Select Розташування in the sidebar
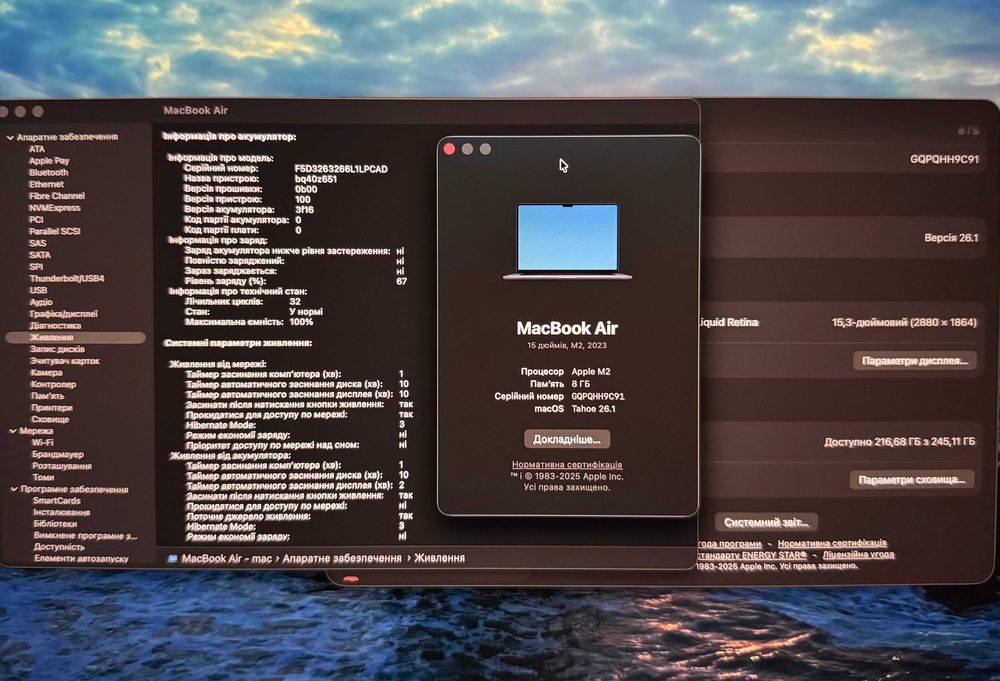 coord(62,466)
